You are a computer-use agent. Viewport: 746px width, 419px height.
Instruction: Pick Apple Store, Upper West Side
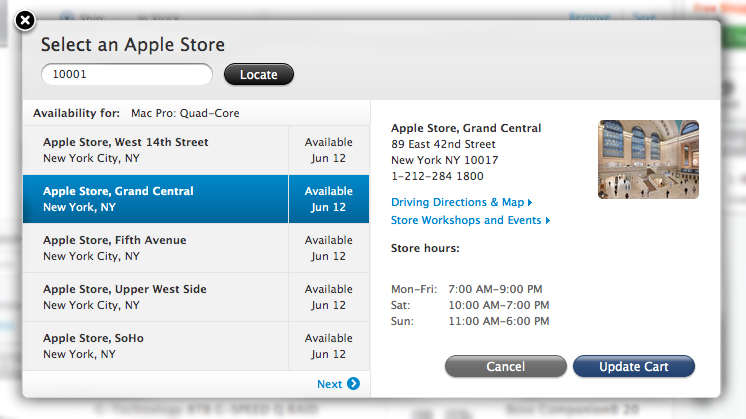coord(156,297)
